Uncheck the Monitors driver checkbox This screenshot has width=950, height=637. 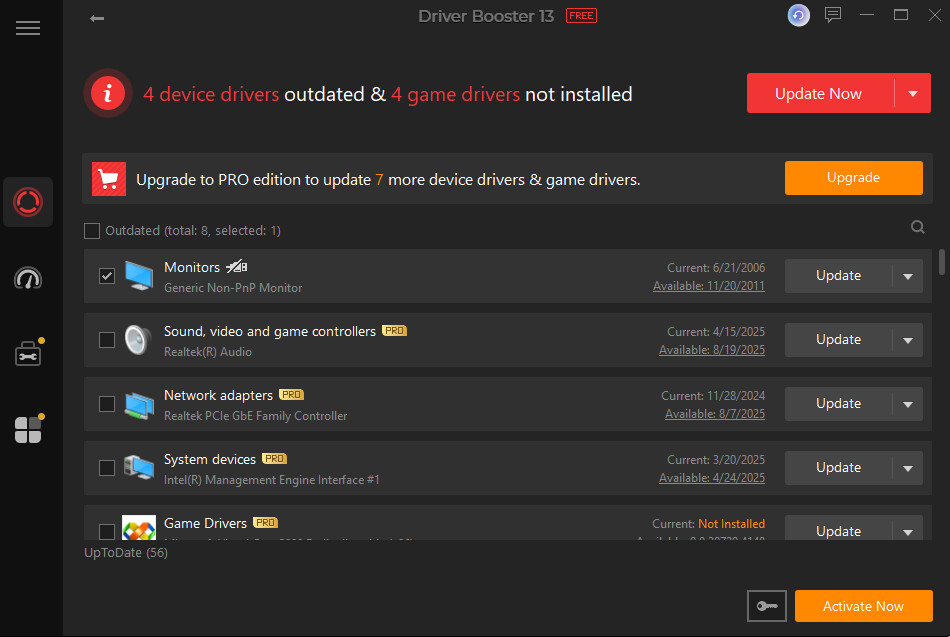(x=107, y=275)
